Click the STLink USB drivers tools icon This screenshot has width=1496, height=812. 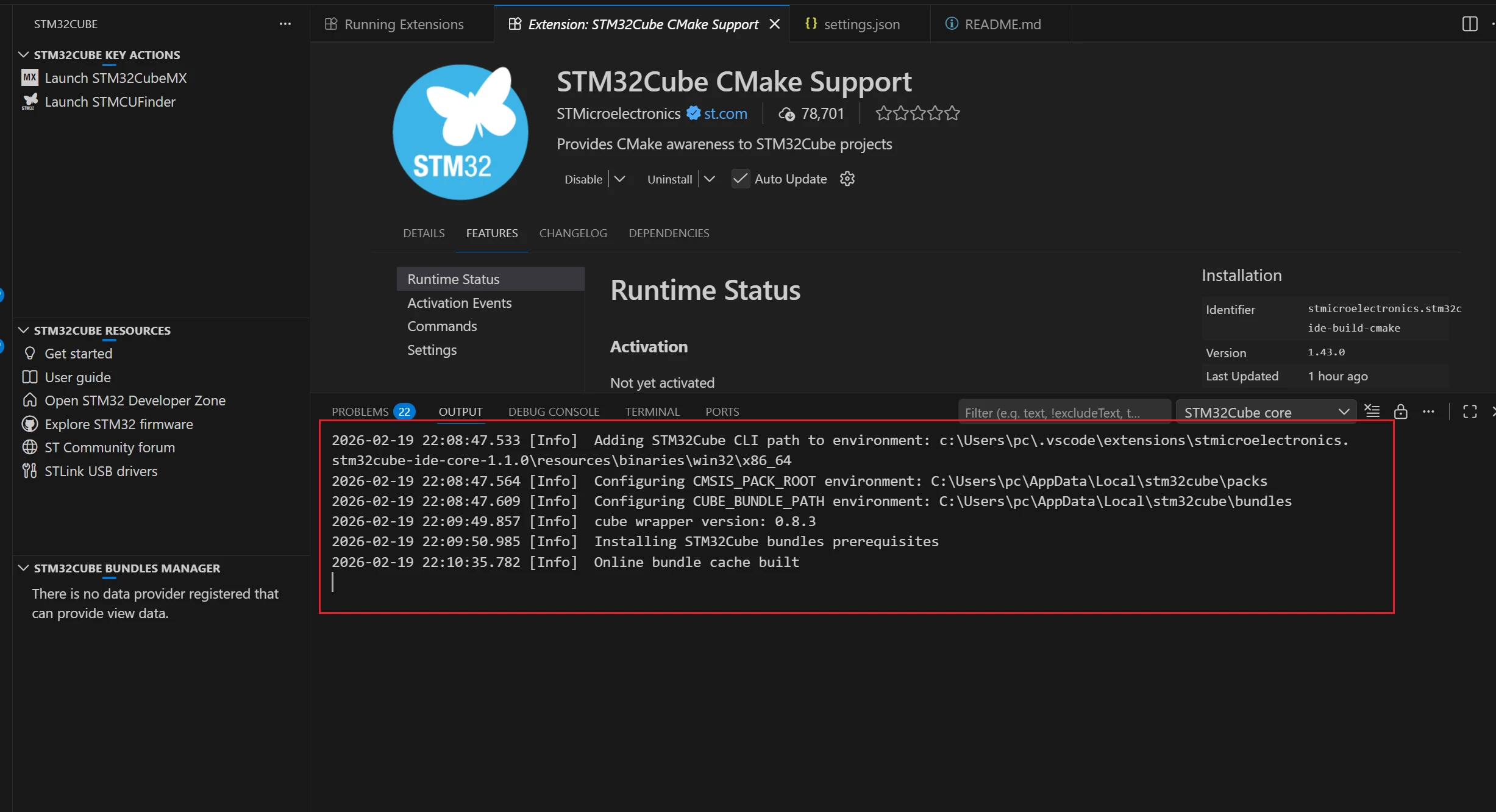30,471
